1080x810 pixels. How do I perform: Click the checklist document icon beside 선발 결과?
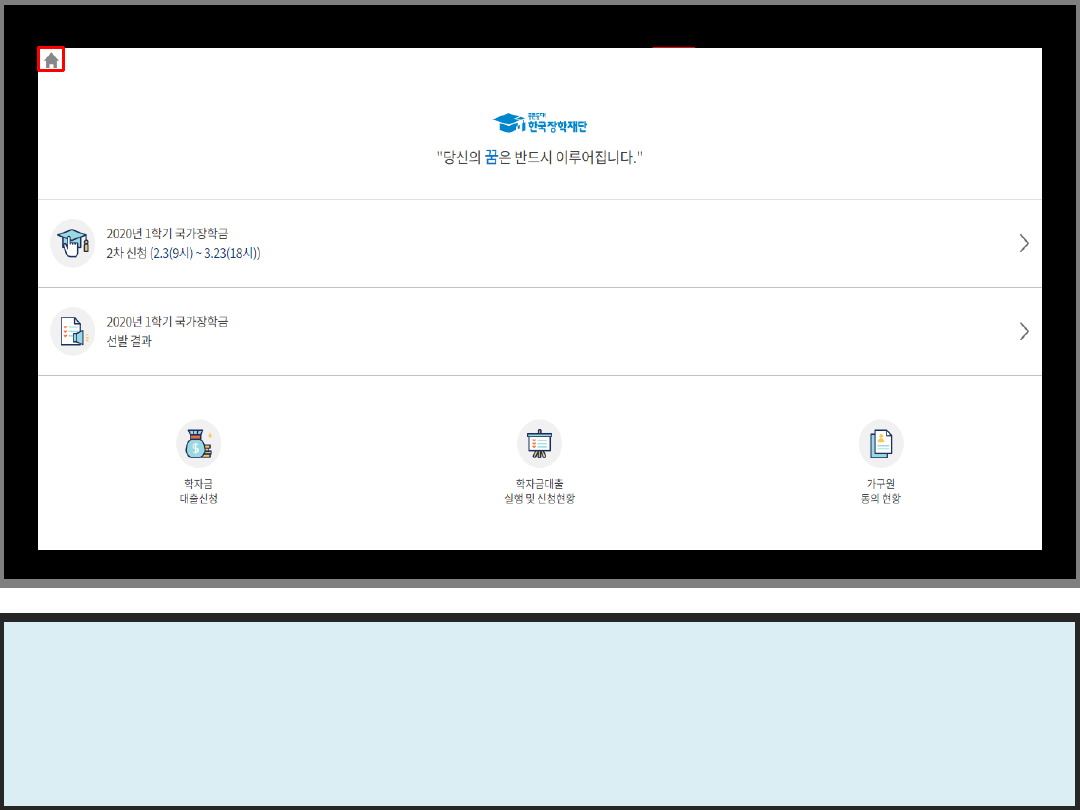coord(72,331)
